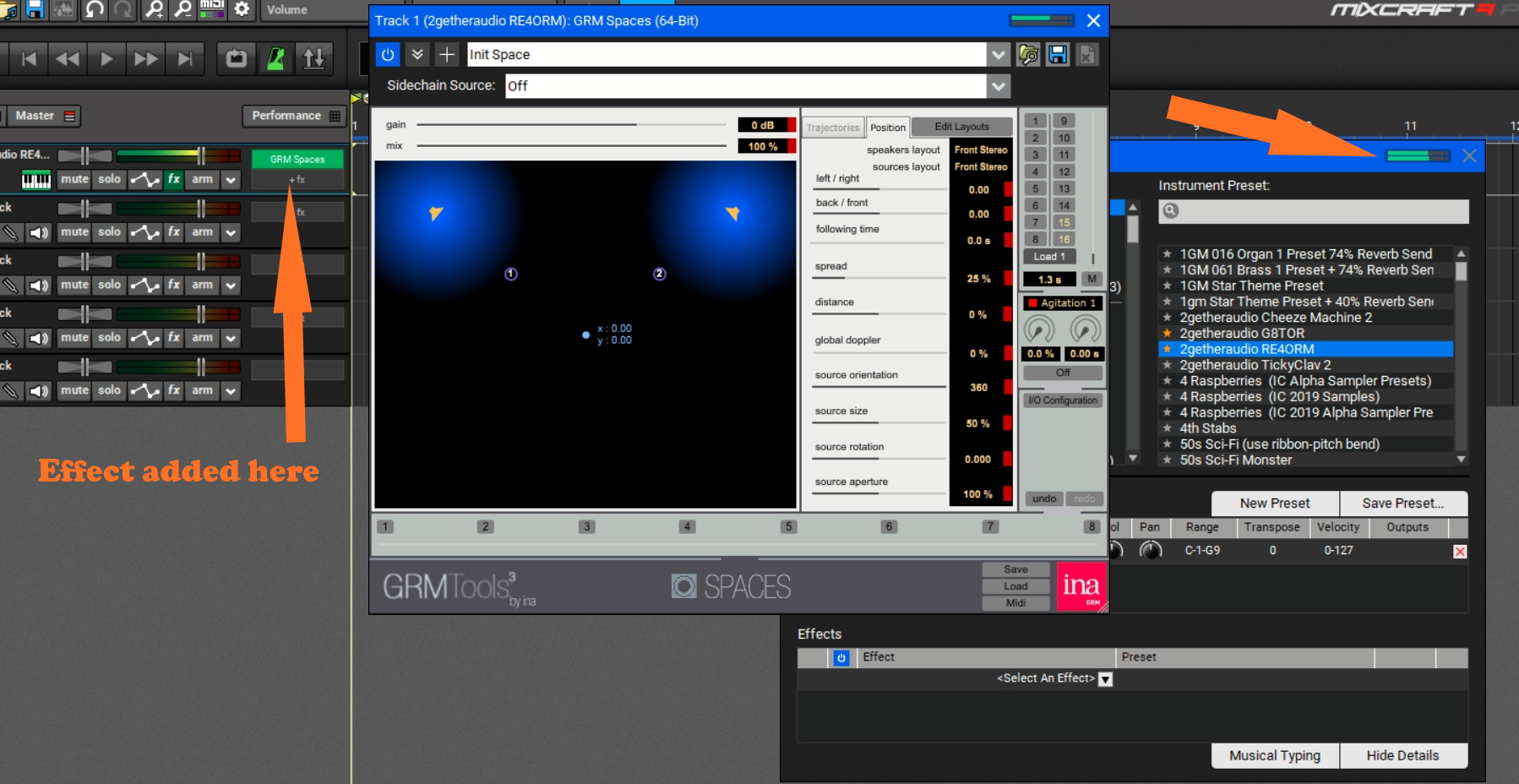Click the Agitation Off button
Screen dimensions: 1519x784
[x=1063, y=373]
